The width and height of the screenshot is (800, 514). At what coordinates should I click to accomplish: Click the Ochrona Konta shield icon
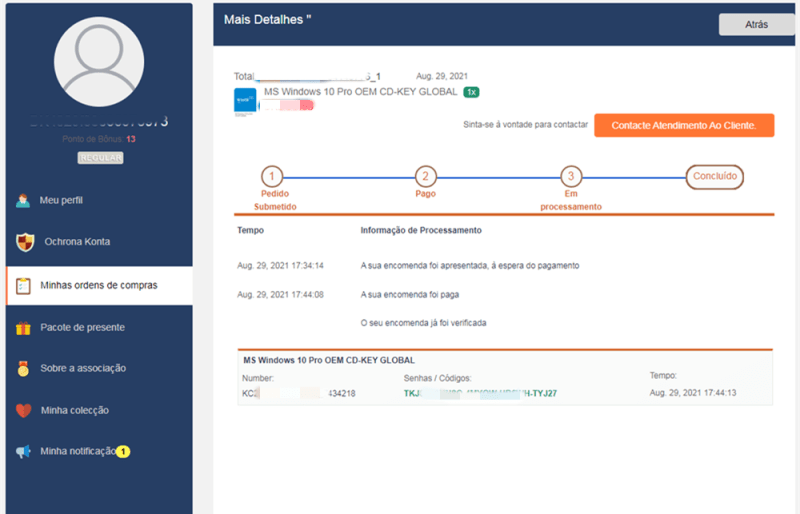pyautogui.click(x=25, y=242)
